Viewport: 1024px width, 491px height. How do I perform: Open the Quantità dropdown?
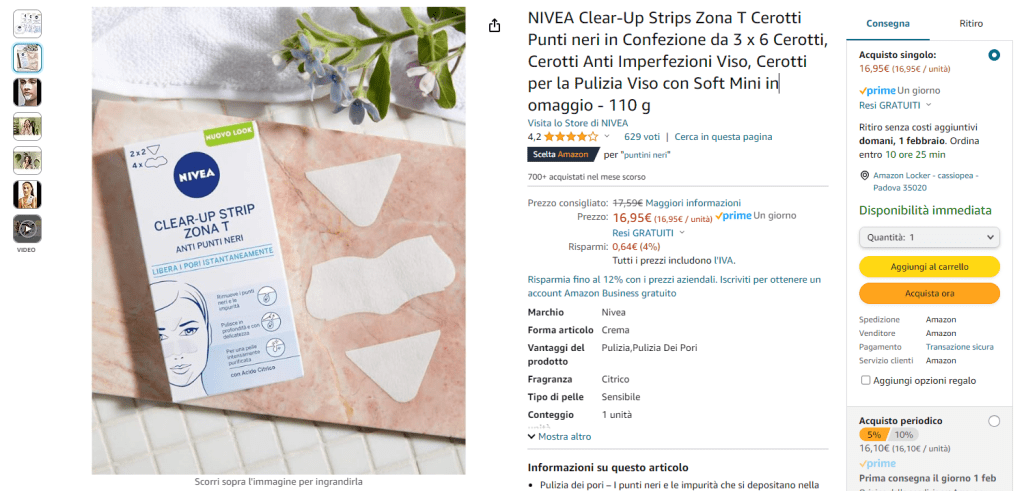[929, 237]
